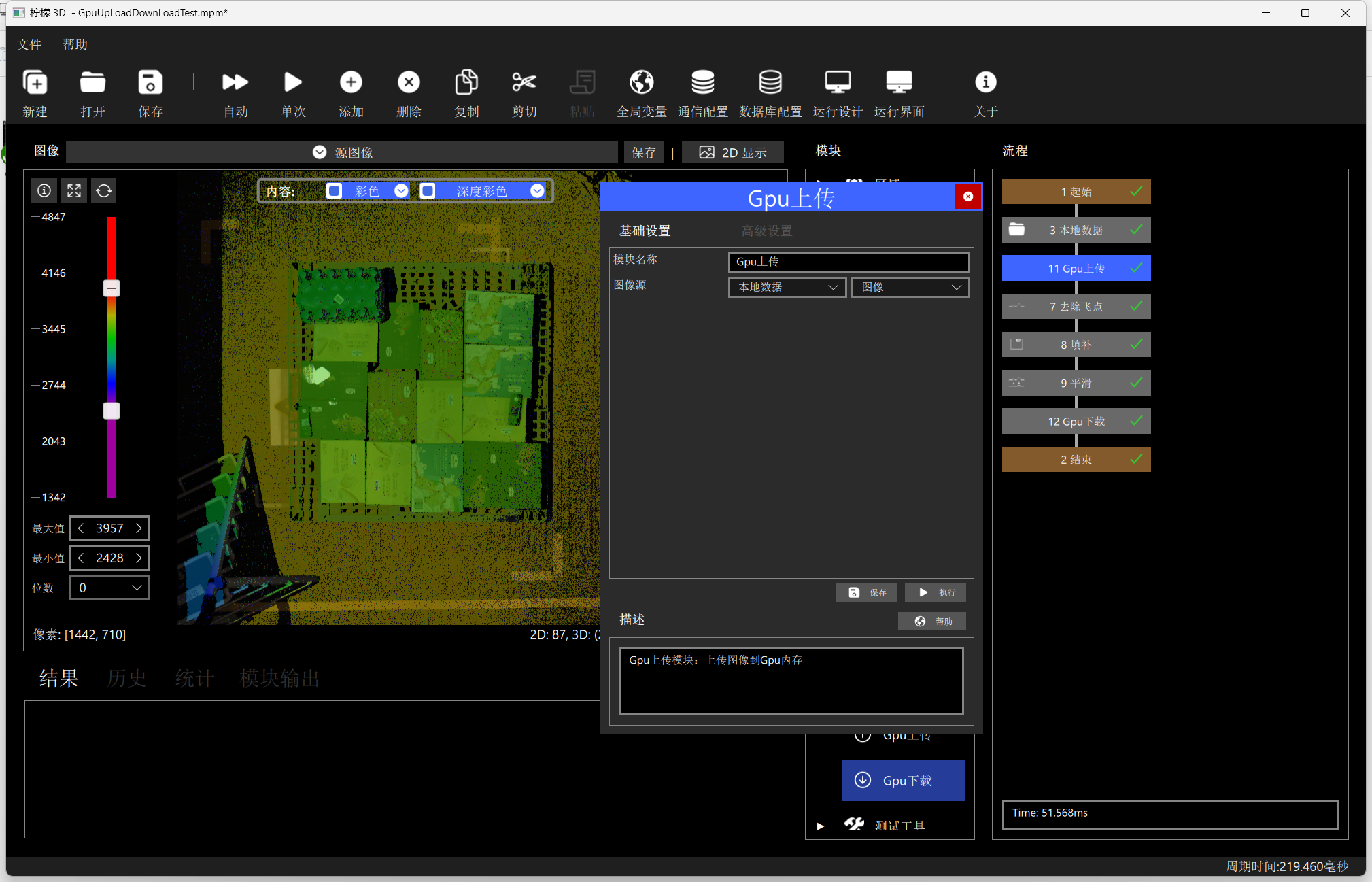The width and height of the screenshot is (1372, 882).
Task: Run once with the 单次 play icon
Action: point(293,82)
